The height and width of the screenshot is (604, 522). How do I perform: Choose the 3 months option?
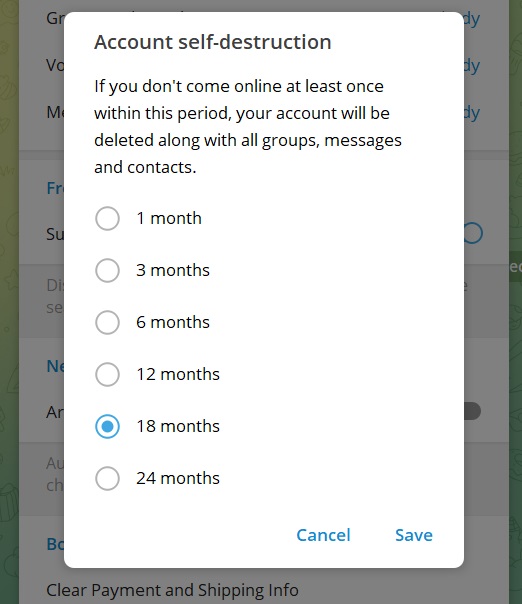[107, 270]
